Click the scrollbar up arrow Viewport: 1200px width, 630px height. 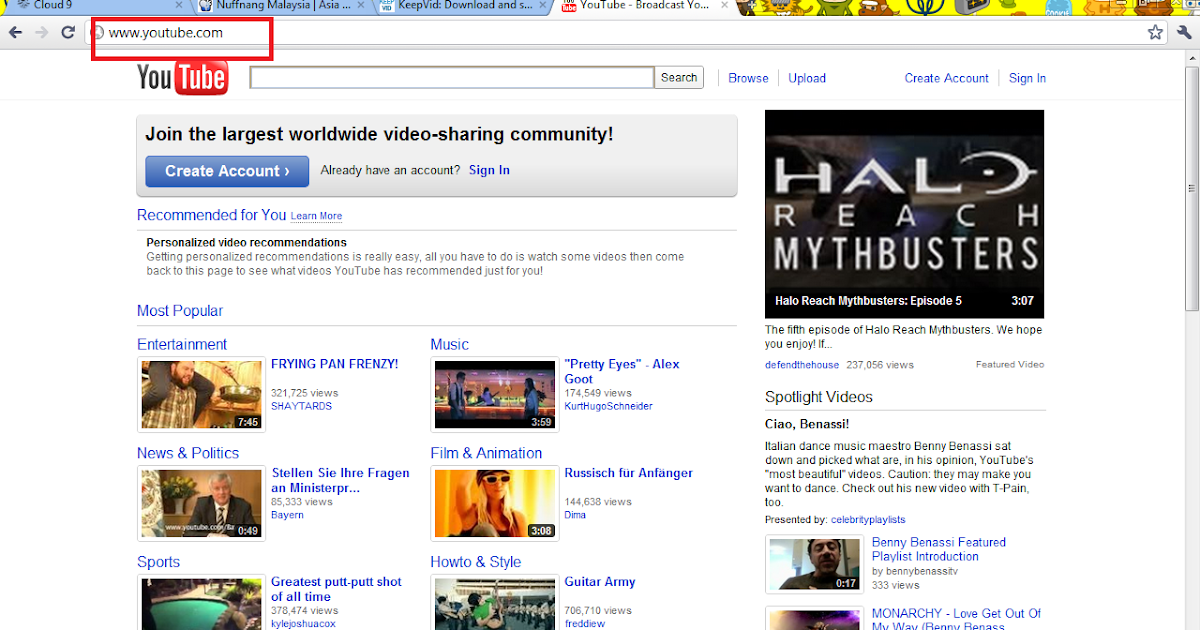click(x=1191, y=59)
